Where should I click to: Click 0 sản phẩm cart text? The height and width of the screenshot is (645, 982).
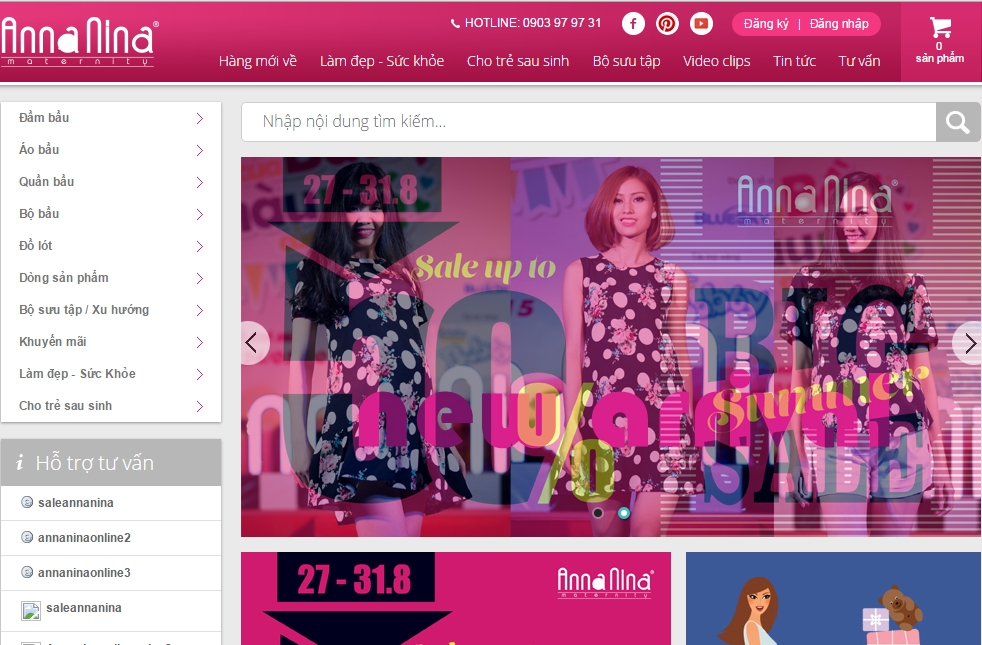click(939, 52)
